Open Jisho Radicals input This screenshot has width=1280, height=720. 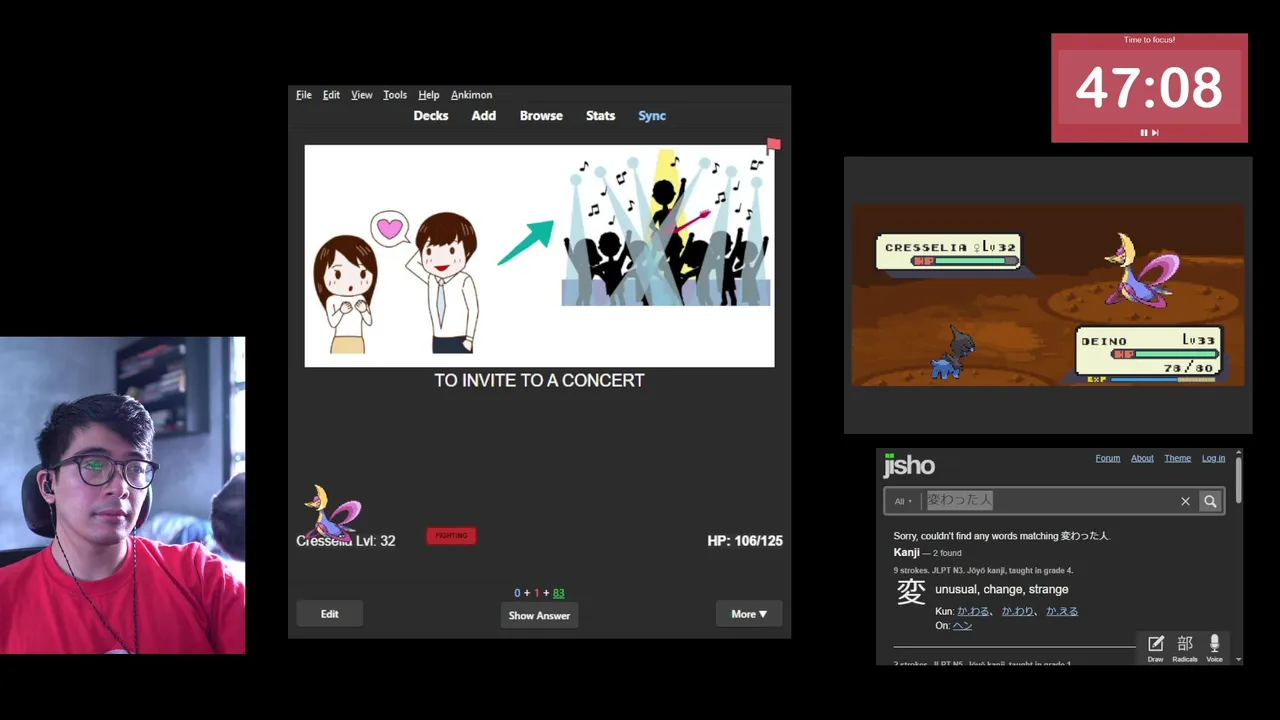[1185, 648]
